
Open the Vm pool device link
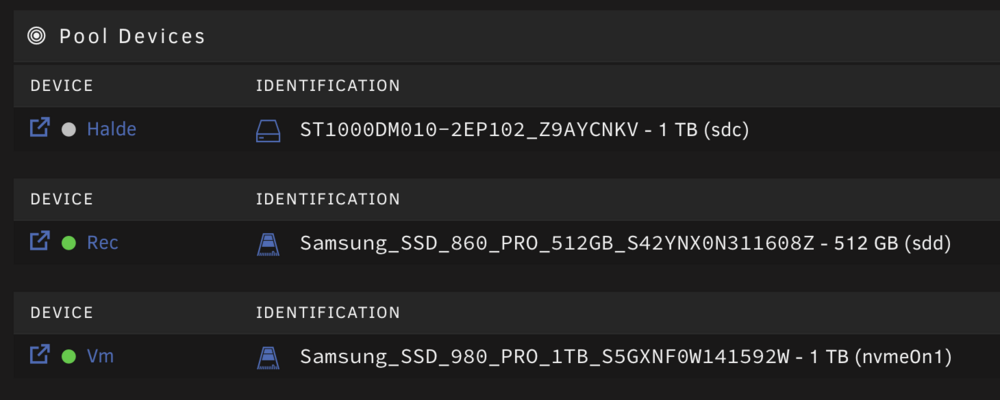(100, 356)
